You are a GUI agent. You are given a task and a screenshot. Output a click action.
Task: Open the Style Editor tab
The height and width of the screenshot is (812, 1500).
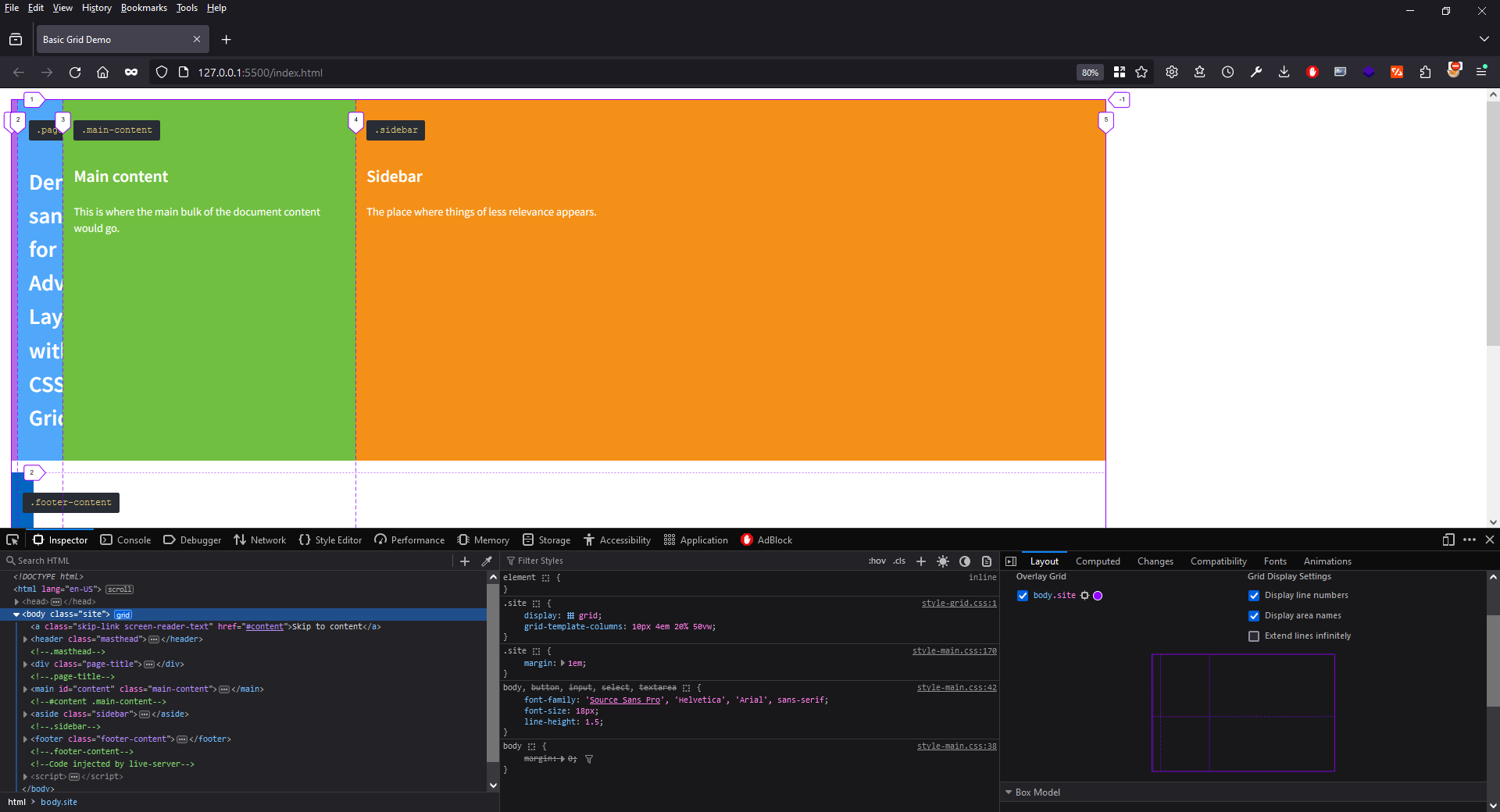(330, 540)
